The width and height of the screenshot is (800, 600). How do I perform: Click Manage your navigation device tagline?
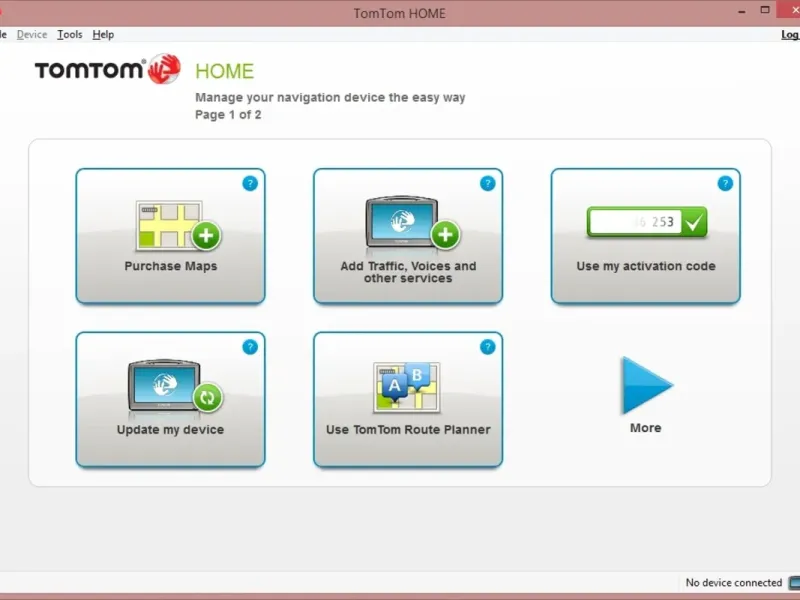[330, 97]
